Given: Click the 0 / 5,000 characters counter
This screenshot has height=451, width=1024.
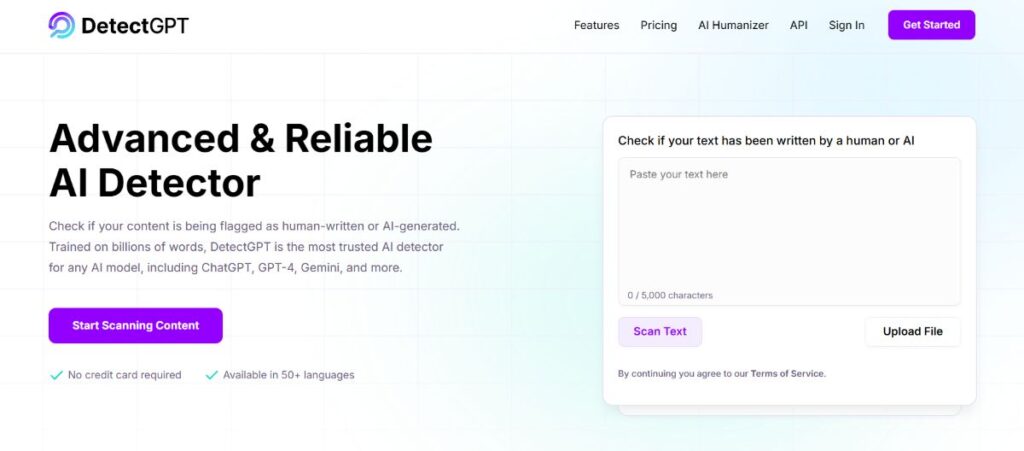Looking at the screenshot, I should (x=670, y=295).
